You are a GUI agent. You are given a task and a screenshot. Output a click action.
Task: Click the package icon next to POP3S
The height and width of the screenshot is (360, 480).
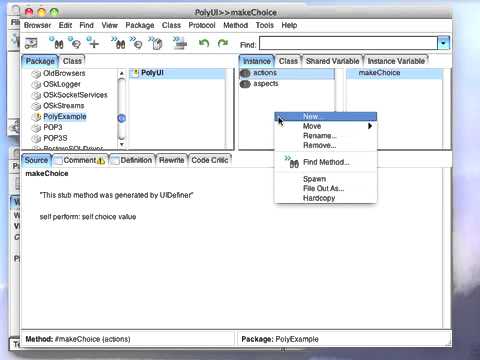tap(36, 138)
